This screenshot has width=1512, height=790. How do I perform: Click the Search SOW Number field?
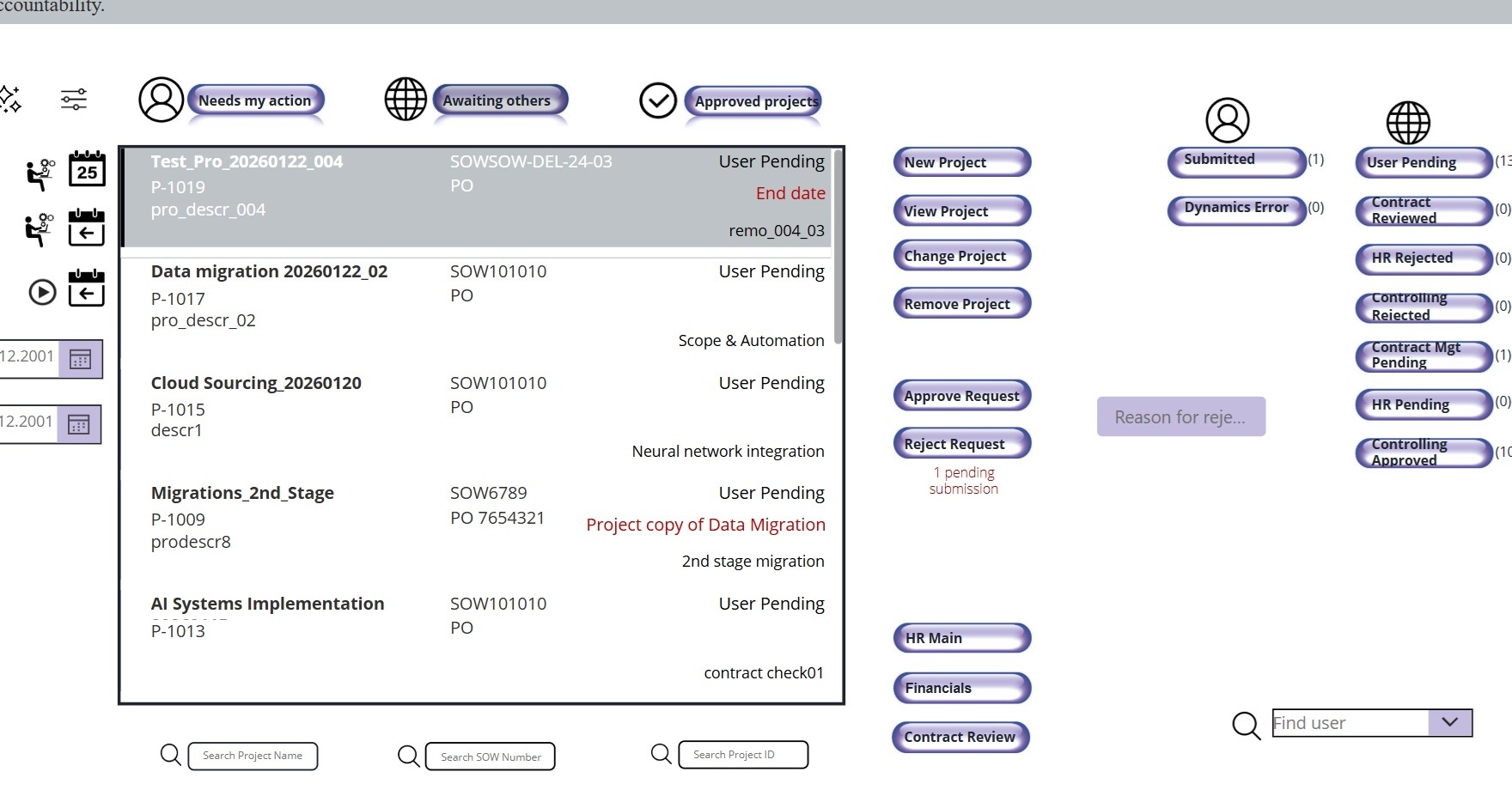click(491, 757)
